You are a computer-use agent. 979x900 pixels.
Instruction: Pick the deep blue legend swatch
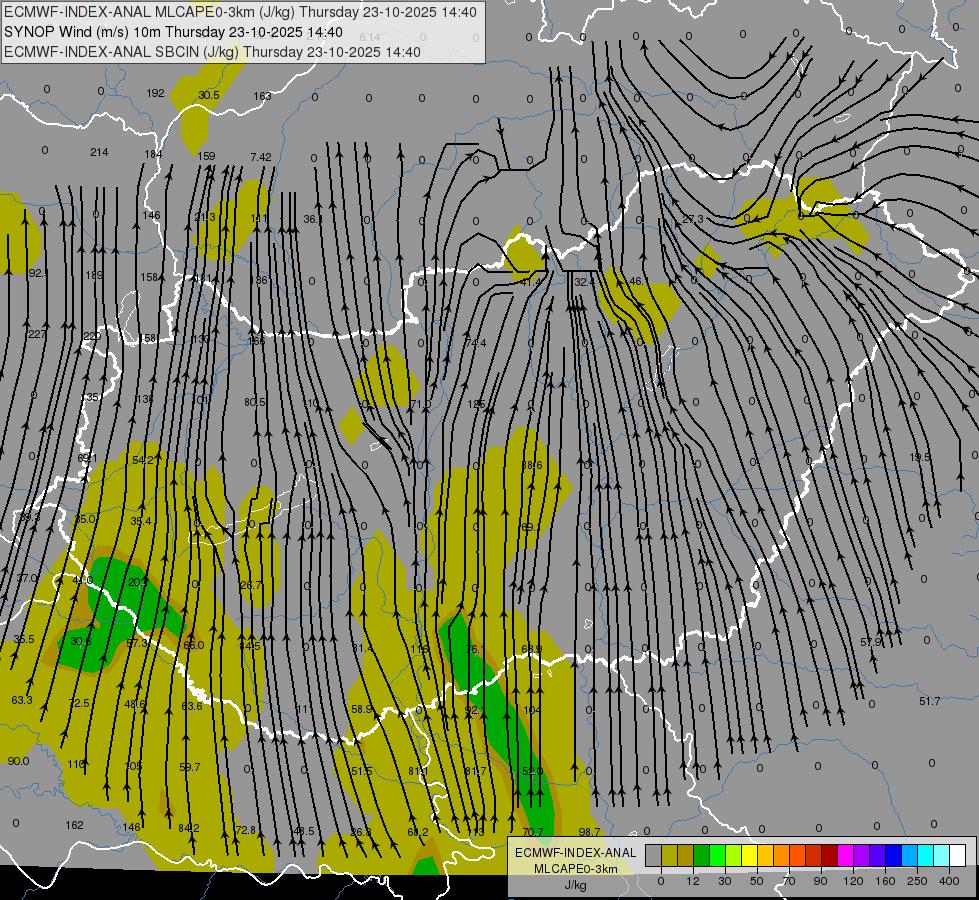click(893, 855)
